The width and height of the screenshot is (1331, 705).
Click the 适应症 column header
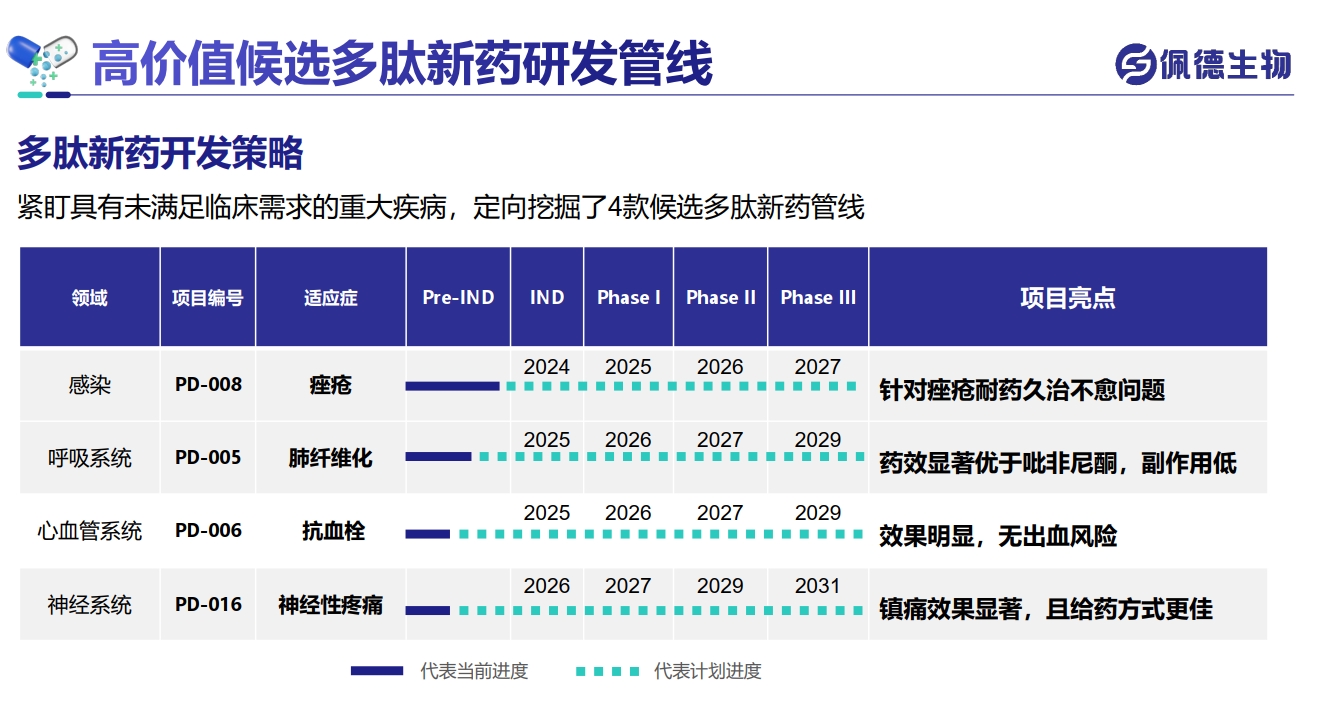pyautogui.click(x=331, y=297)
